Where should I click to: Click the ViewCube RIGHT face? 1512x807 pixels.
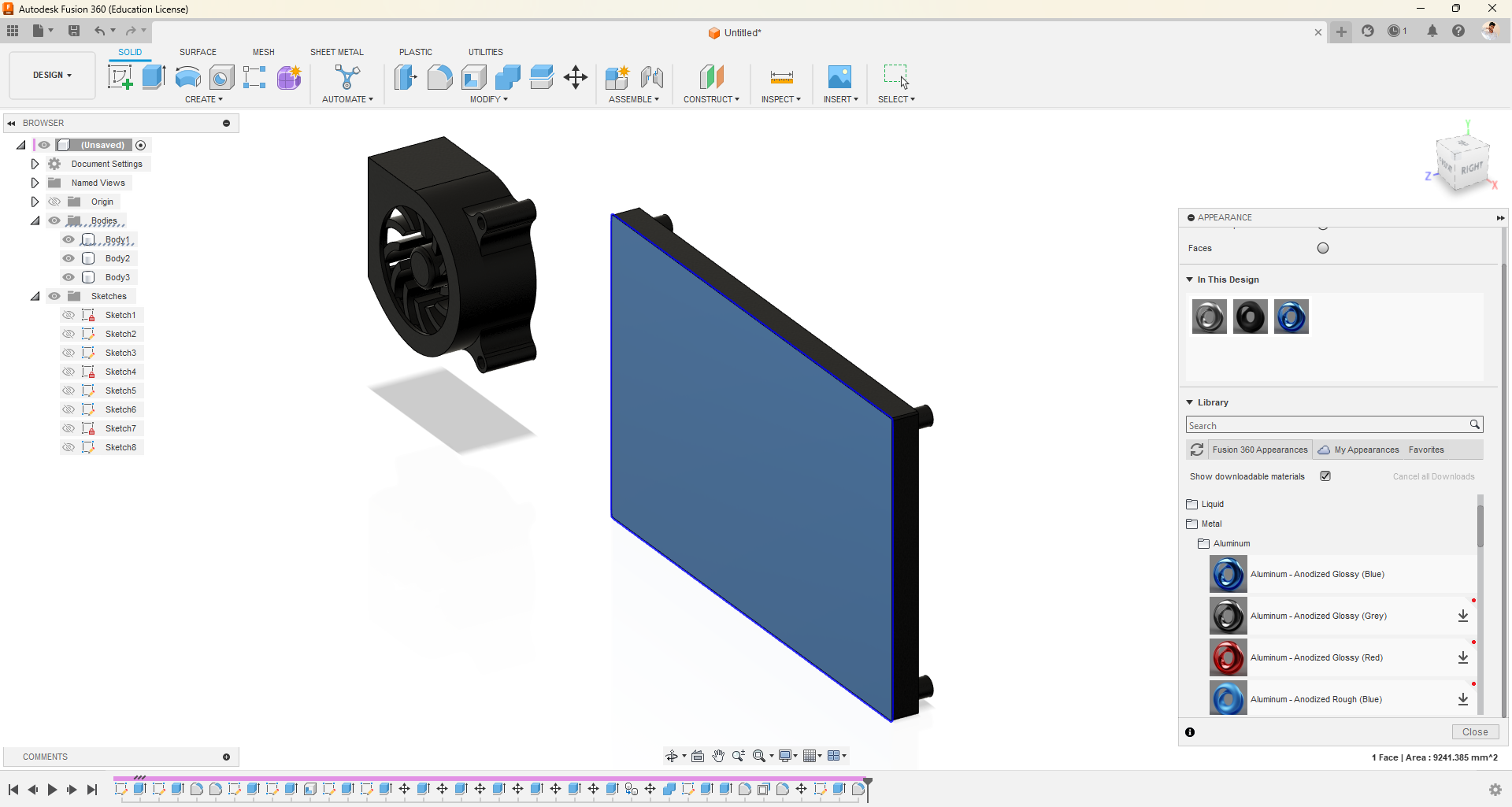coord(1472,168)
